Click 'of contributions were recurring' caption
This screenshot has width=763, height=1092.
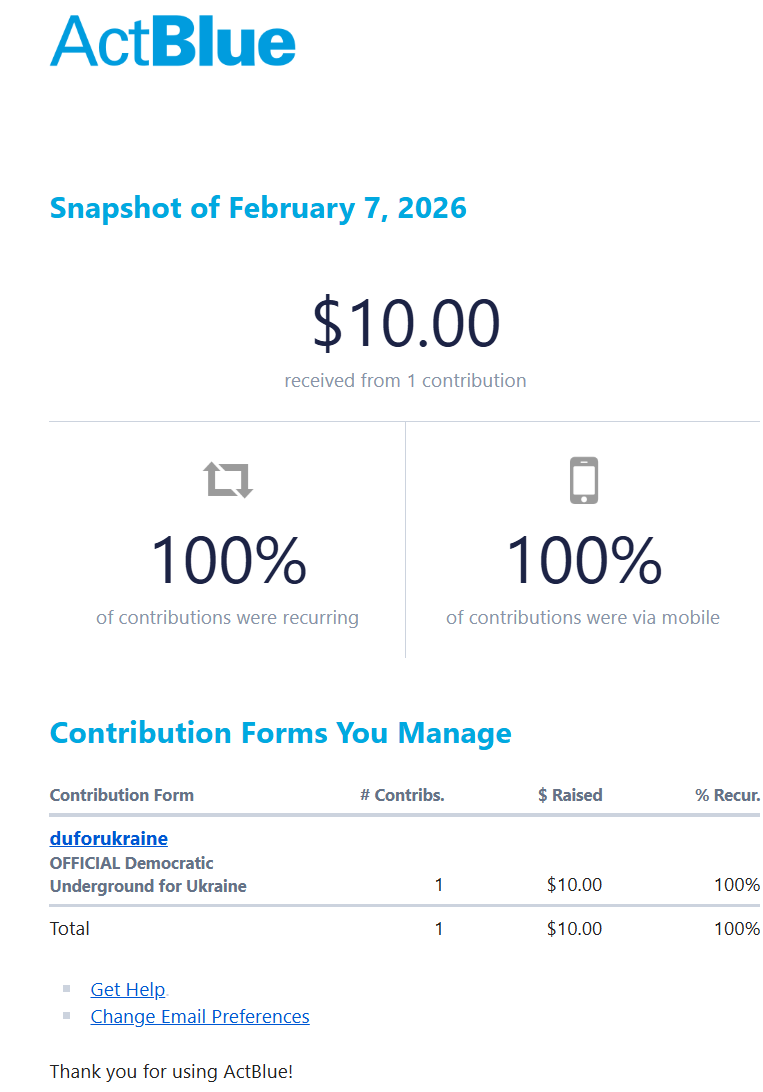point(227,617)
